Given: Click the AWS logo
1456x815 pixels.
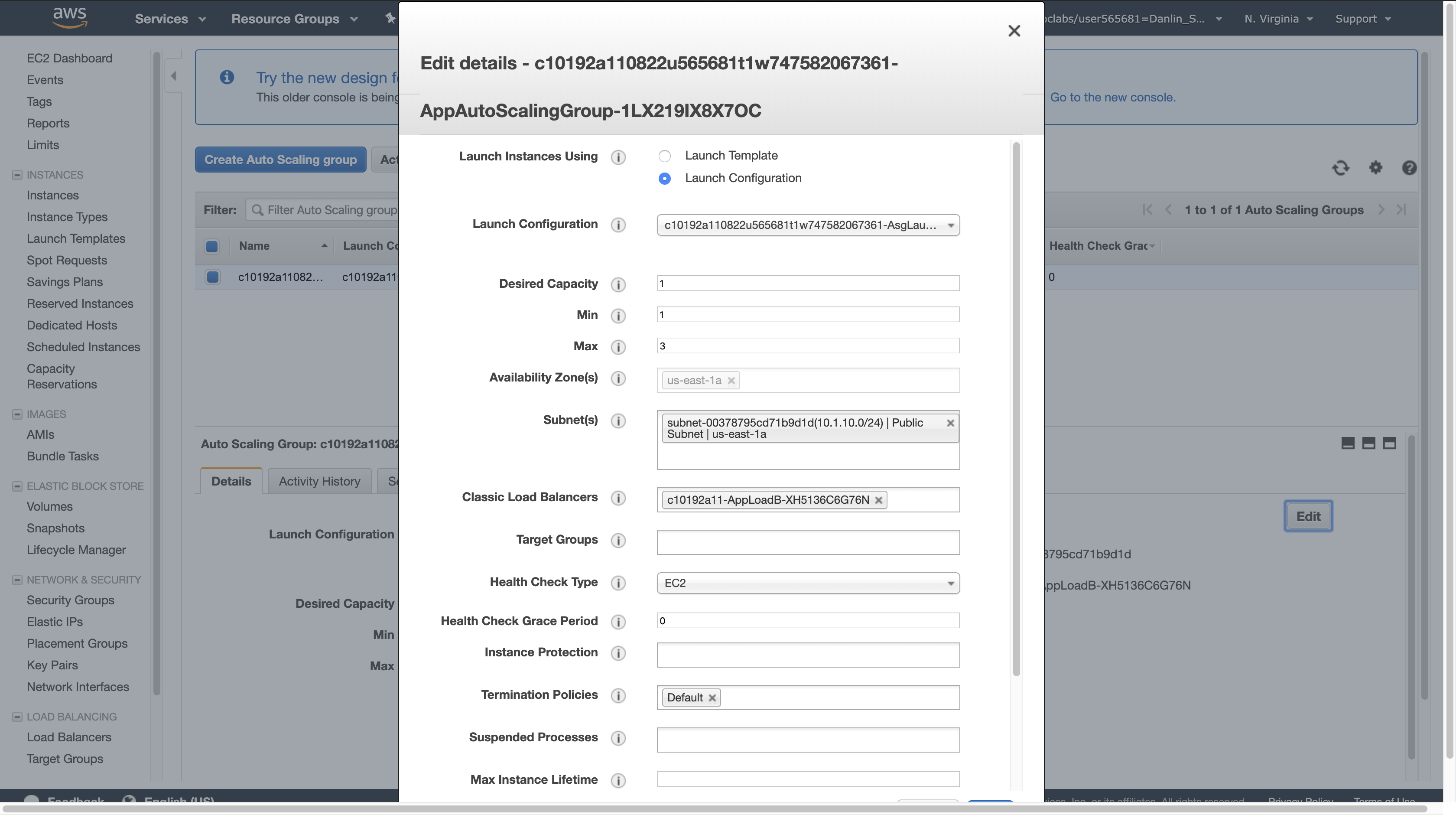Looking at the screenshot, I should 69,17.
